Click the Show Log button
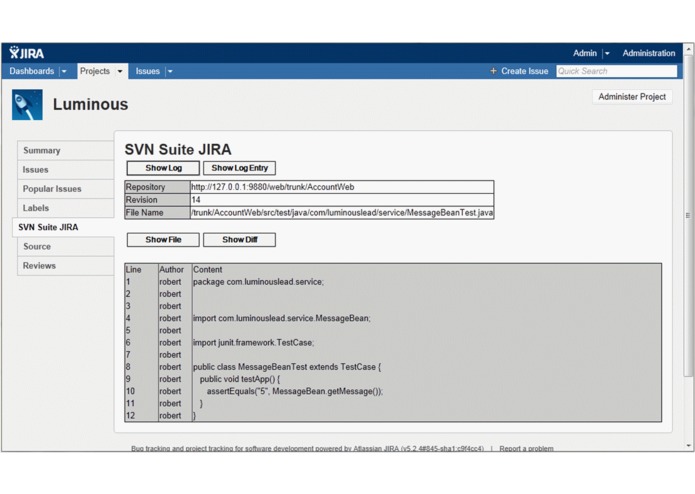The width and height of the screenshot is (695, 494). click(x=163, y=168)
